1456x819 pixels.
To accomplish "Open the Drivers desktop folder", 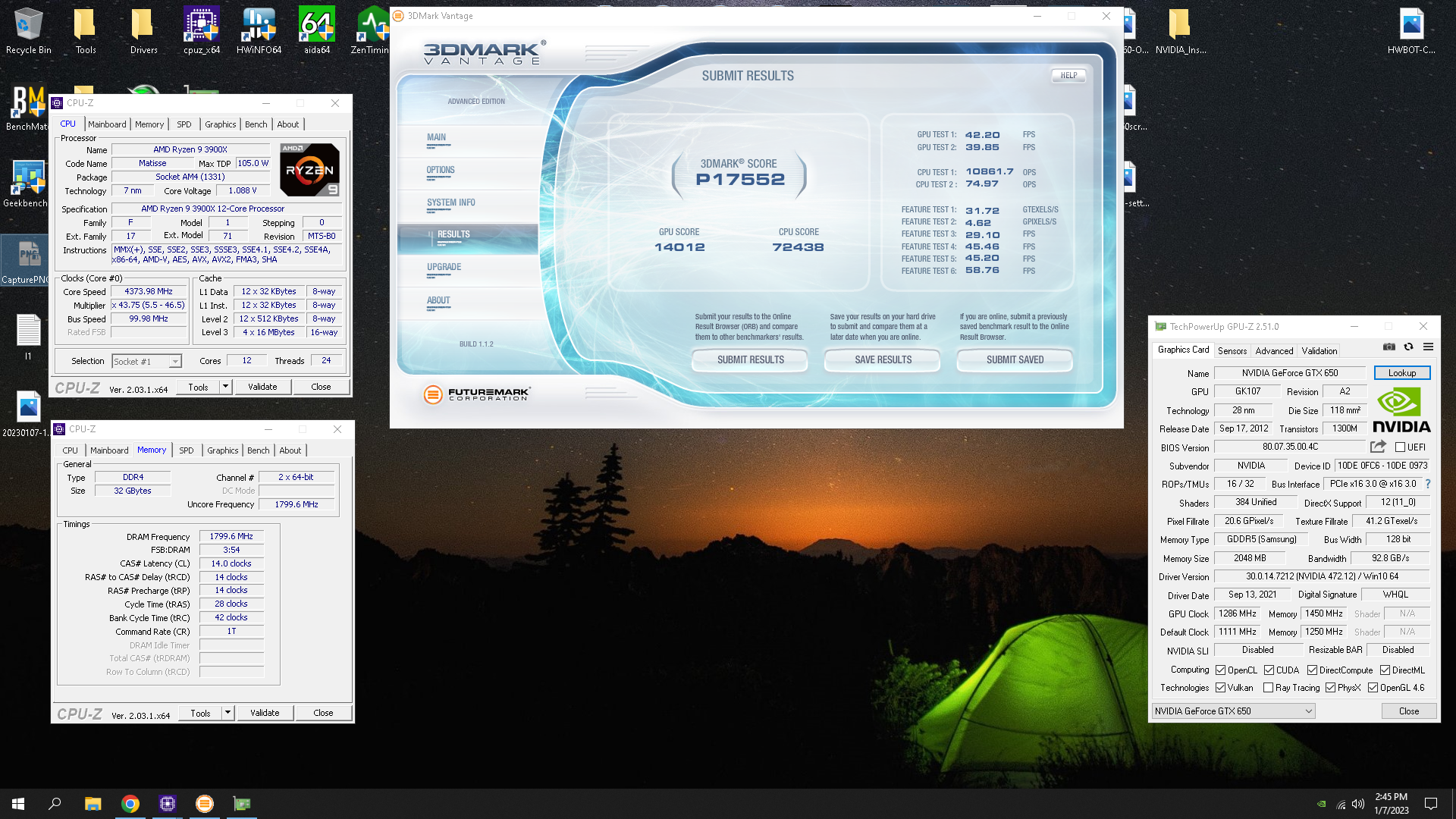I will [143, 30].
